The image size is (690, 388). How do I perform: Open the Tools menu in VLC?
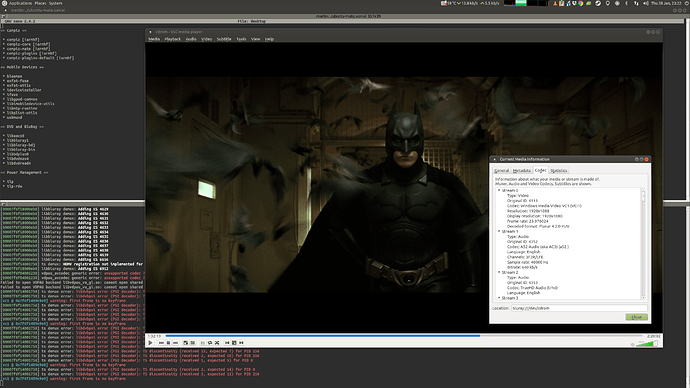241,39
